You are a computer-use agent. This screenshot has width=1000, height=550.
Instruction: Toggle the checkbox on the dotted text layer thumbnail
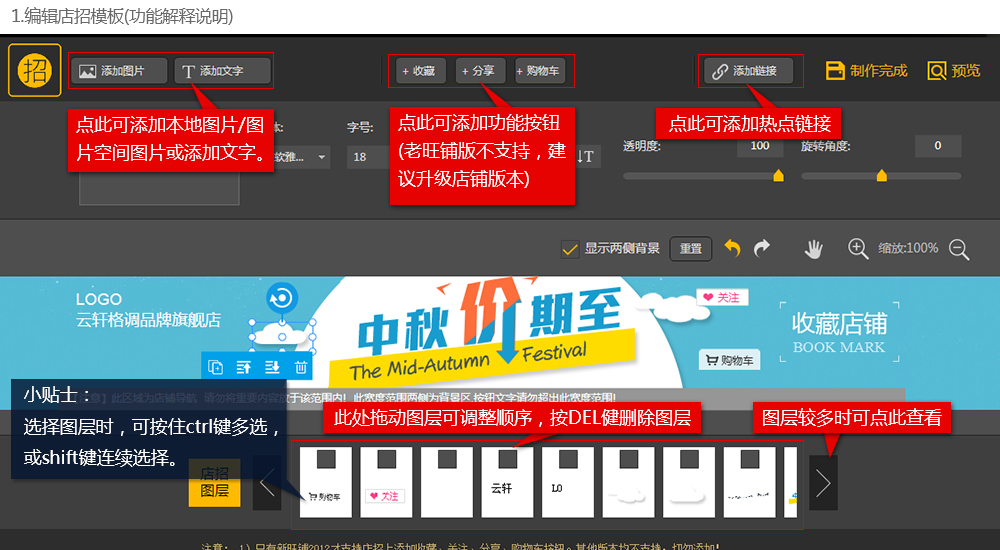click(751, 459)
